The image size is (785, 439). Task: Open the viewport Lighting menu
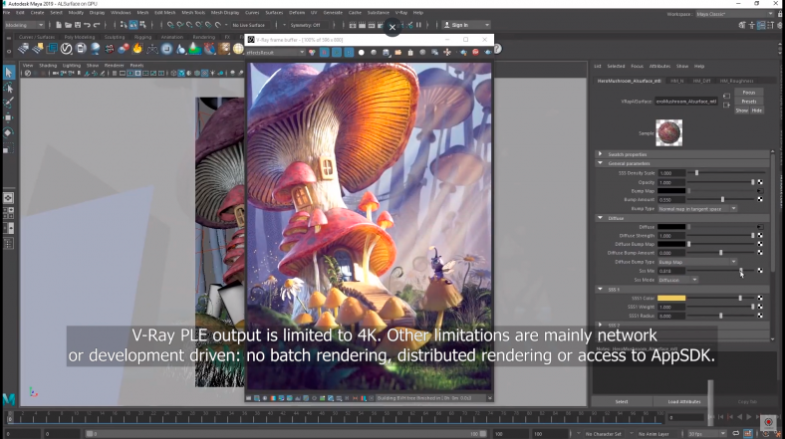(71, 65)
